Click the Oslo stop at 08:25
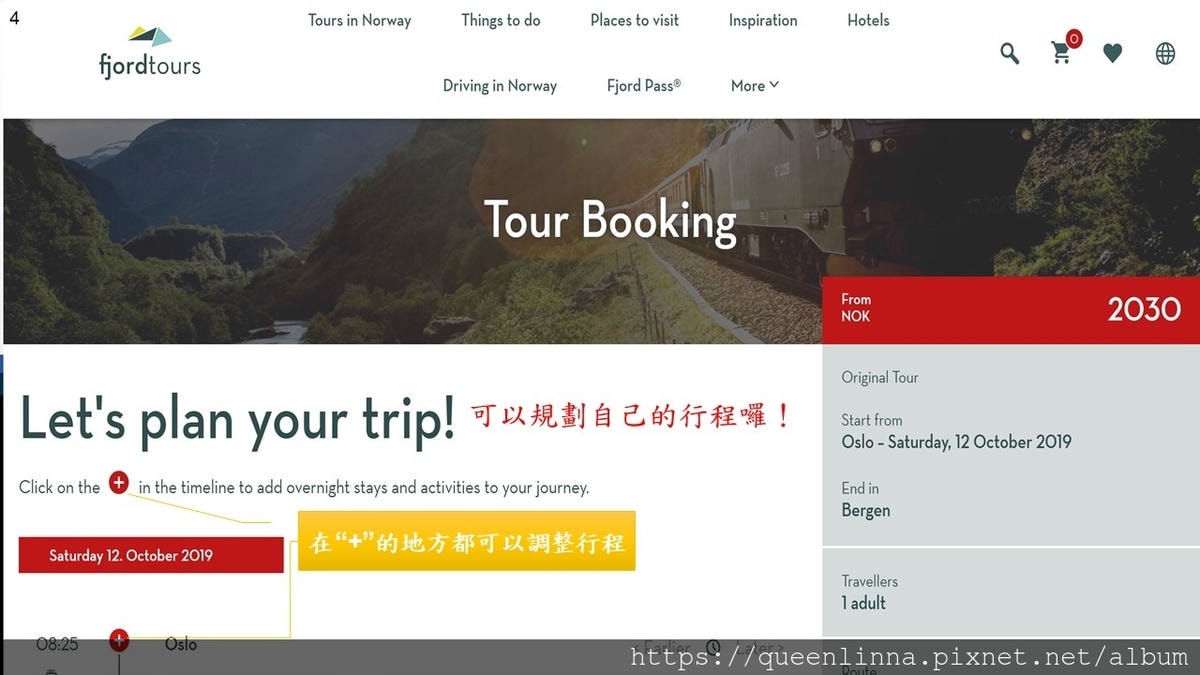This screenshot has width=1200, height=675. pyautogui.click(x=181, y=644)
